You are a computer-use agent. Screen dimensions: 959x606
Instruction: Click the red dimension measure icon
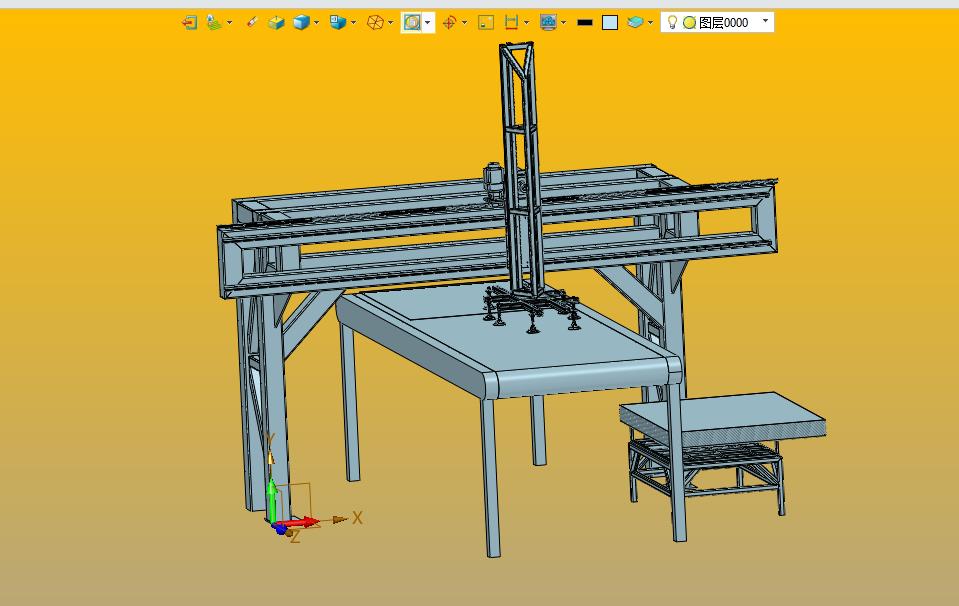(x=511, y=23)
